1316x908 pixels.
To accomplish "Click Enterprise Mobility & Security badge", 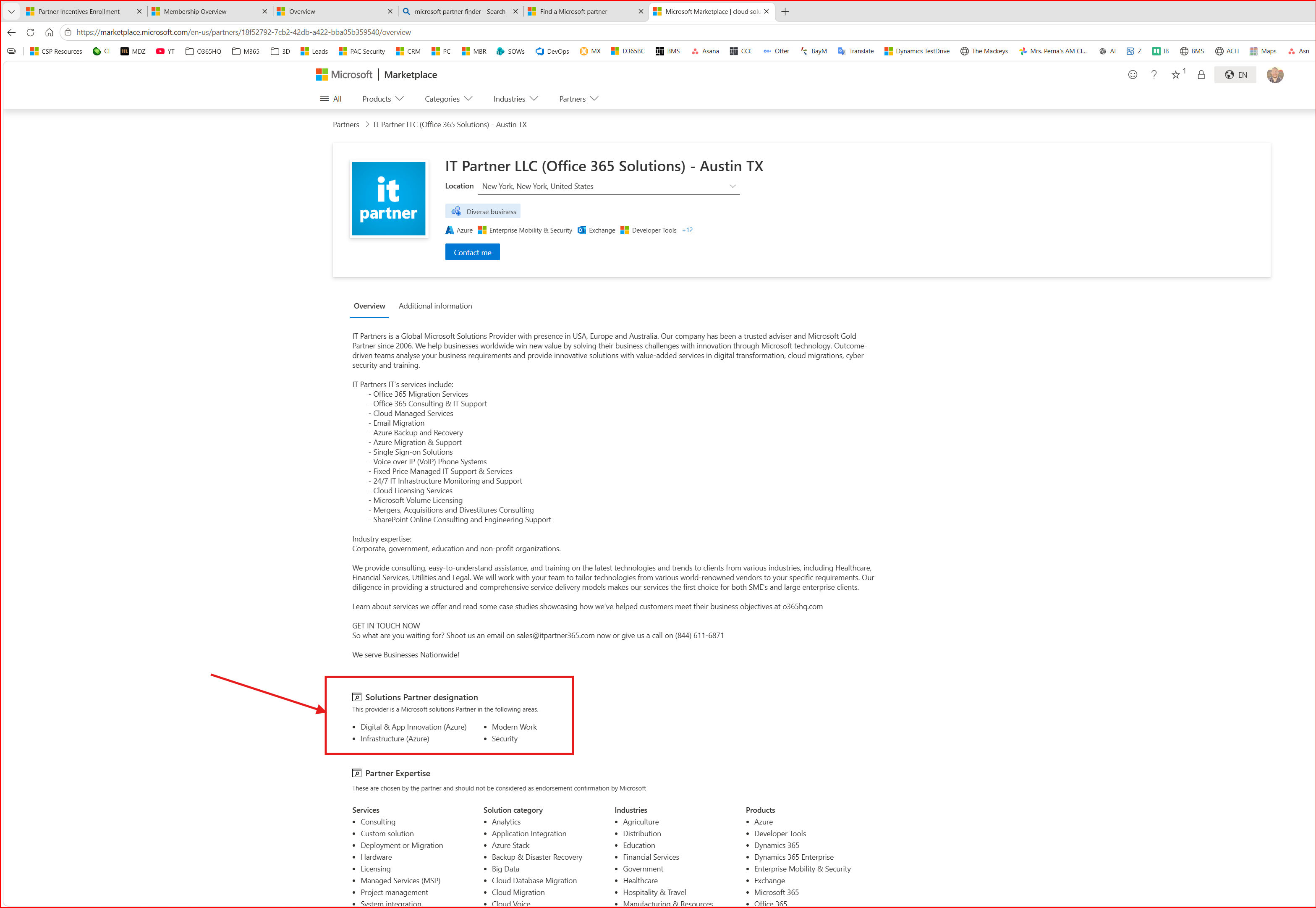I will (525, 230).
